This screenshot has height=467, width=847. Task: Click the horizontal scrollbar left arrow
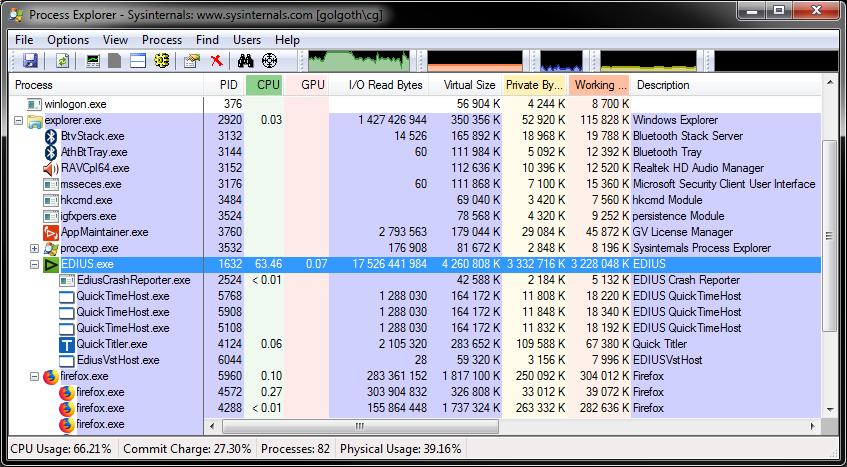[x=212, y=427]
